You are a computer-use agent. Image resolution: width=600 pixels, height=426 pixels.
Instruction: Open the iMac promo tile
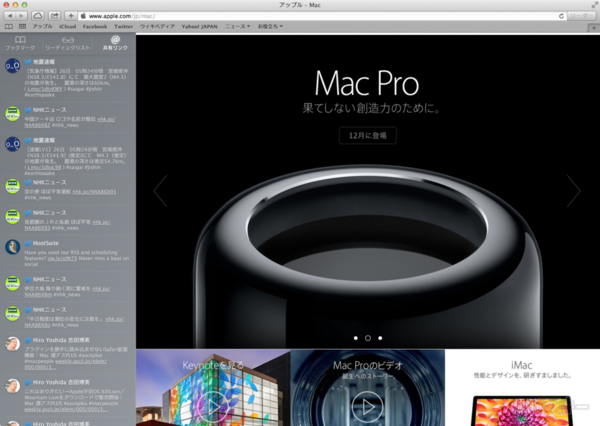[522, 387]
